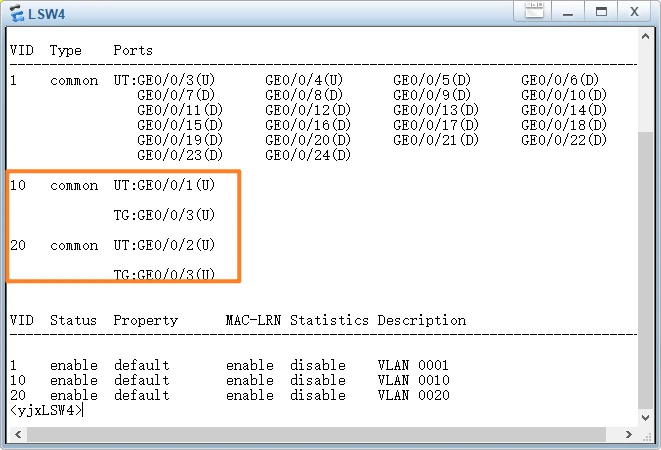This screenshot has height=450, width=661.
Task: Click the LSW4 window title text
Action: pos(47,12)
